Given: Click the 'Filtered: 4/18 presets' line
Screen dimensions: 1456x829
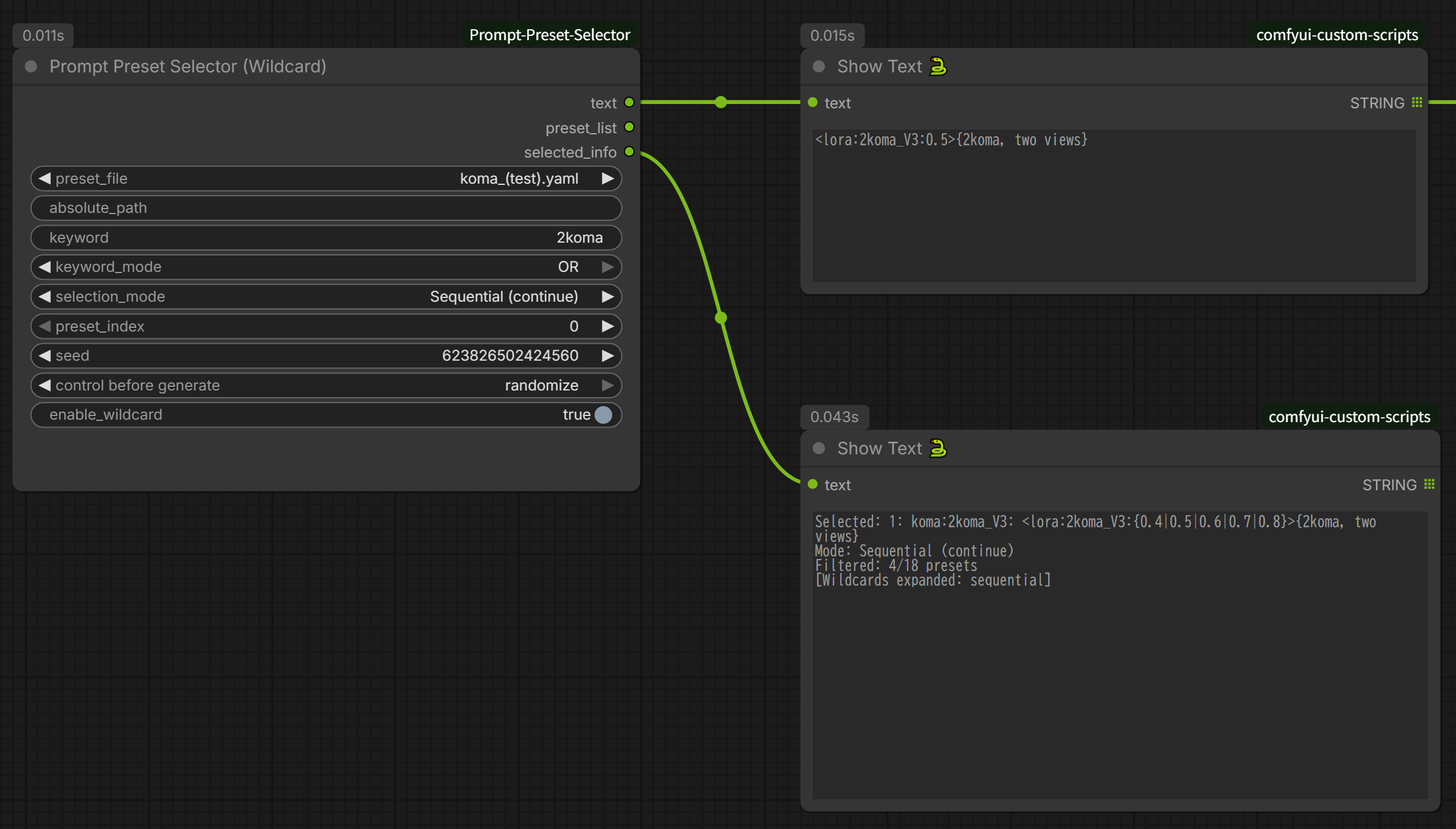Looking at the screenshot, I should click(x=896, y=566).
